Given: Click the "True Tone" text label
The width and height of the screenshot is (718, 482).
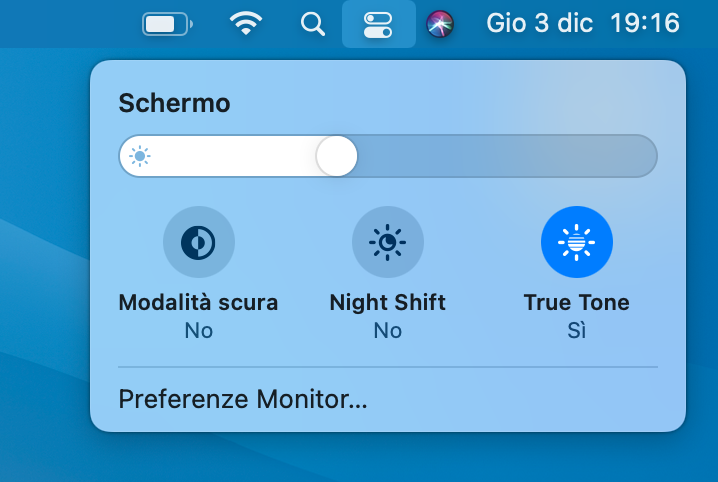Looking at the screenshot, I should coord(576,302).
